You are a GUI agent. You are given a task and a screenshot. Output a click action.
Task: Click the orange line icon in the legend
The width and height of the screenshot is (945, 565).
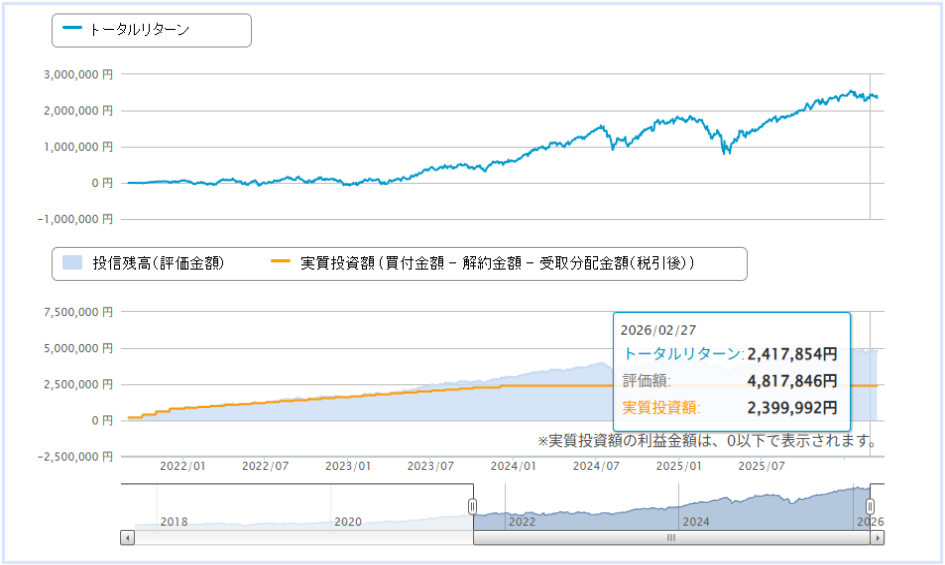281,263
